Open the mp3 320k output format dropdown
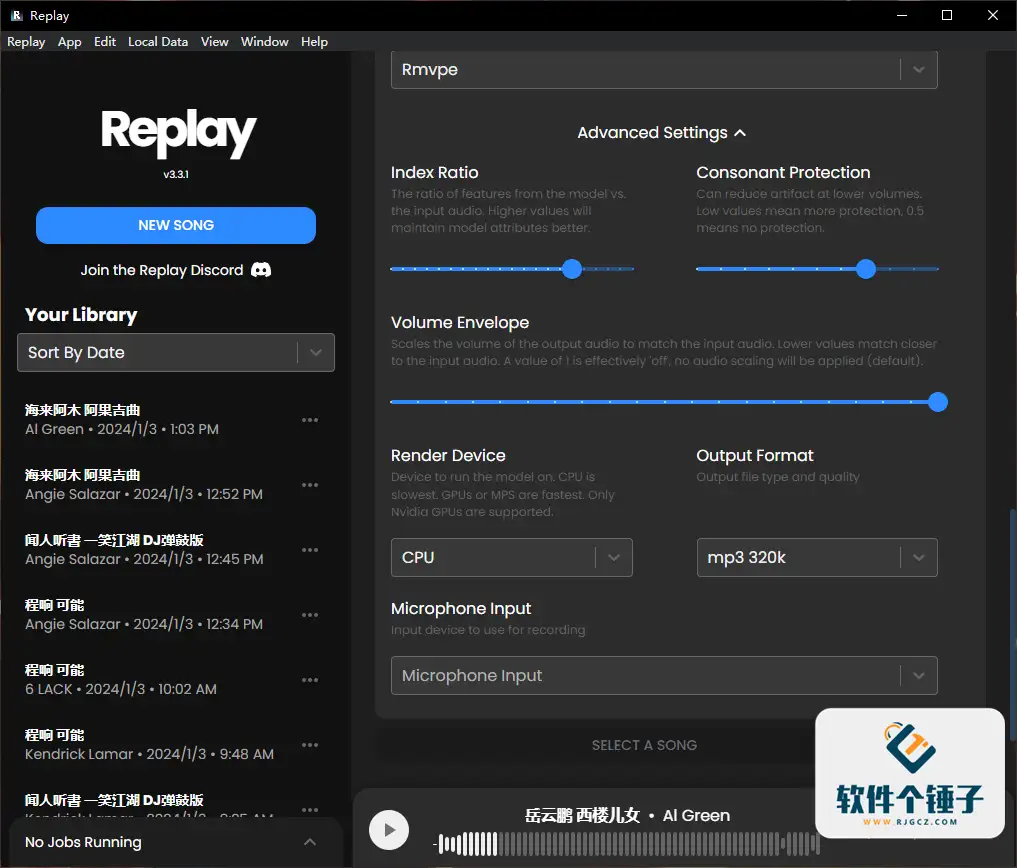 pos(817,557)
